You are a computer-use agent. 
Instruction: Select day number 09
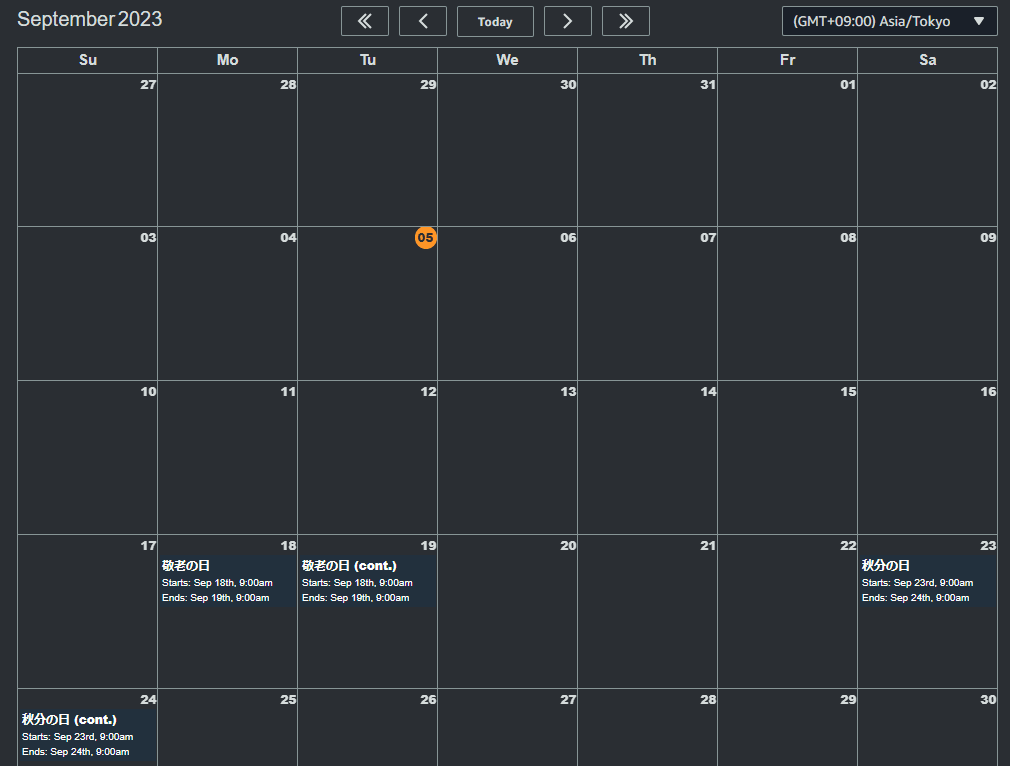(x=988, y=238)
